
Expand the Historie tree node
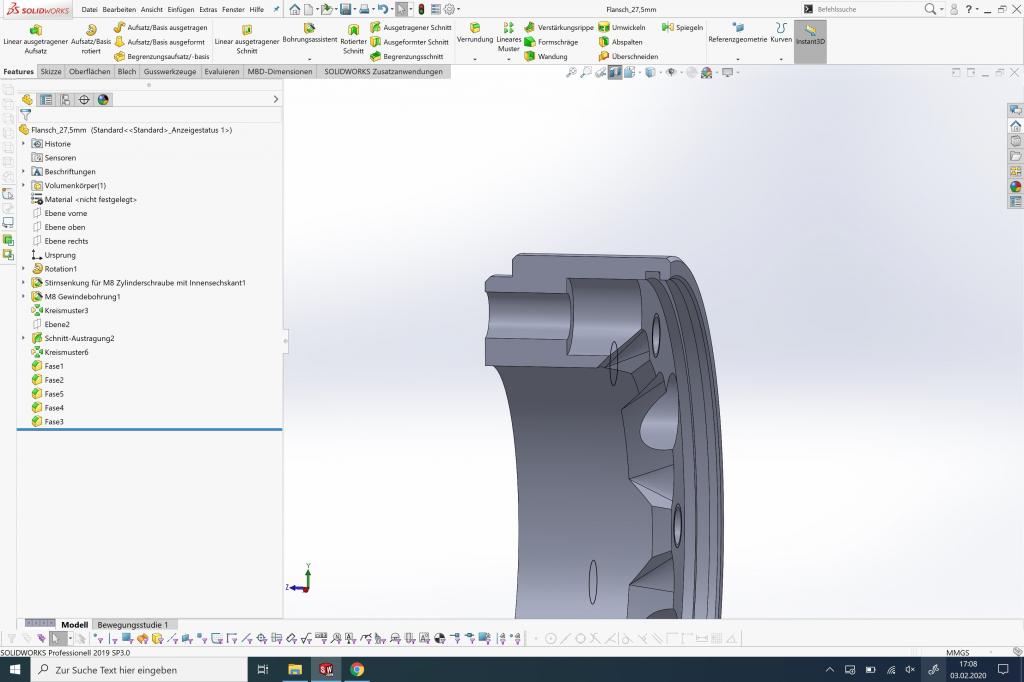[23, 144]
